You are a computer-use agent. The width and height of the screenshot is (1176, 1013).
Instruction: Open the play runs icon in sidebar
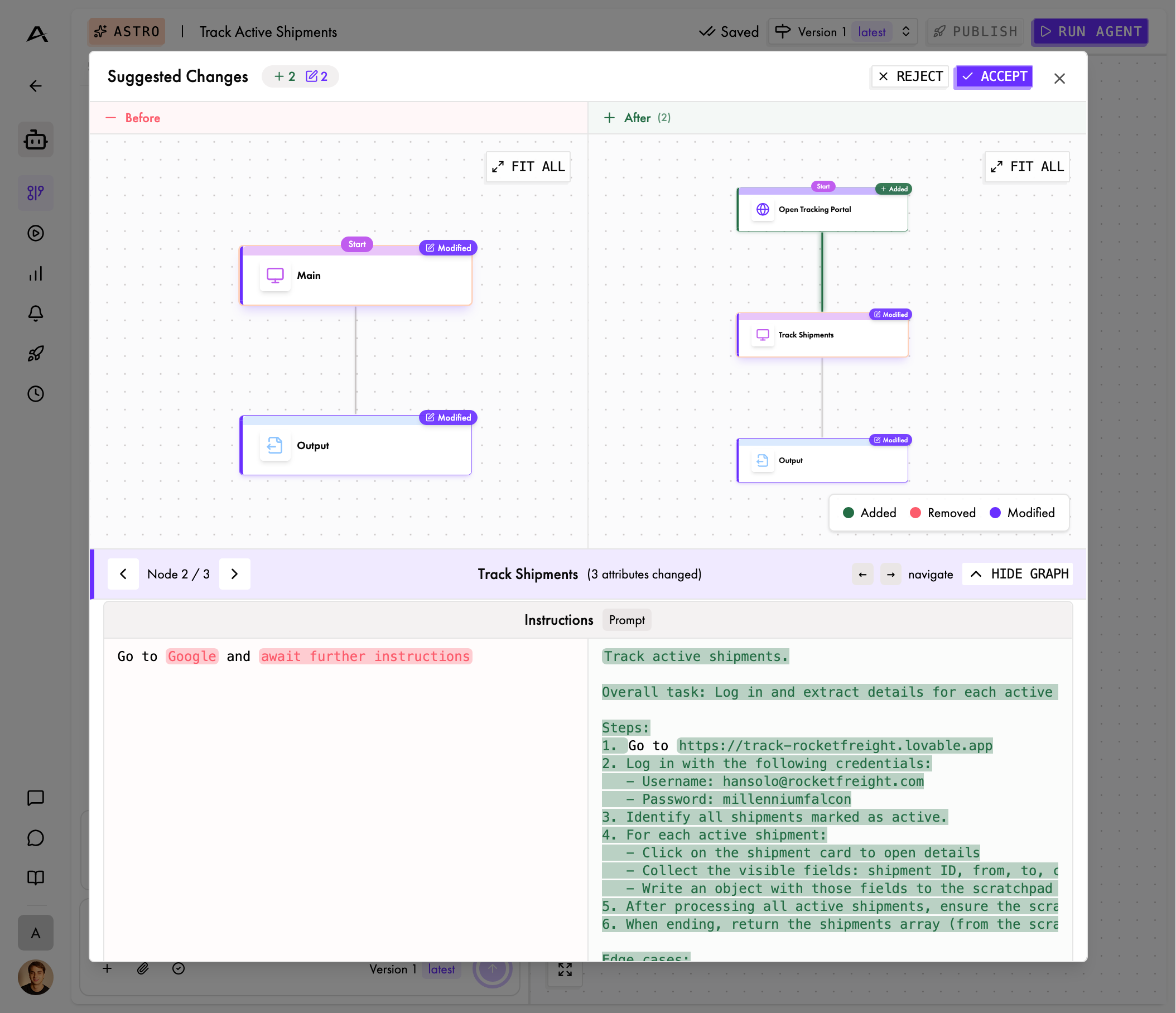click(x=35, y=233)
